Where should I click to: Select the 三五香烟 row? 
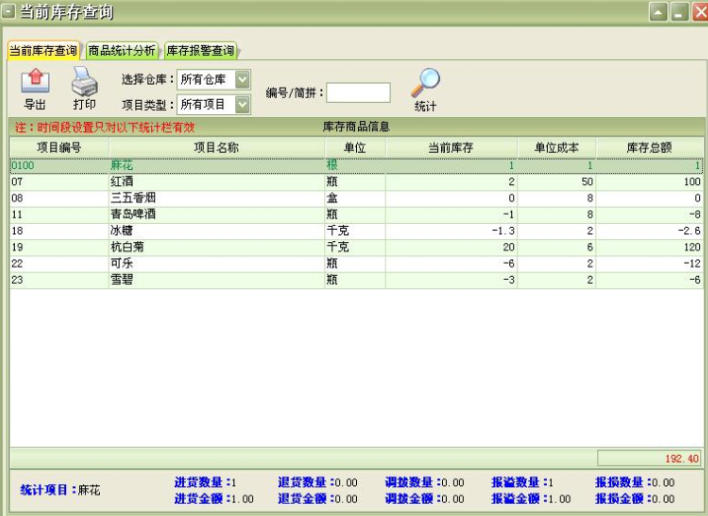[356, 198]
